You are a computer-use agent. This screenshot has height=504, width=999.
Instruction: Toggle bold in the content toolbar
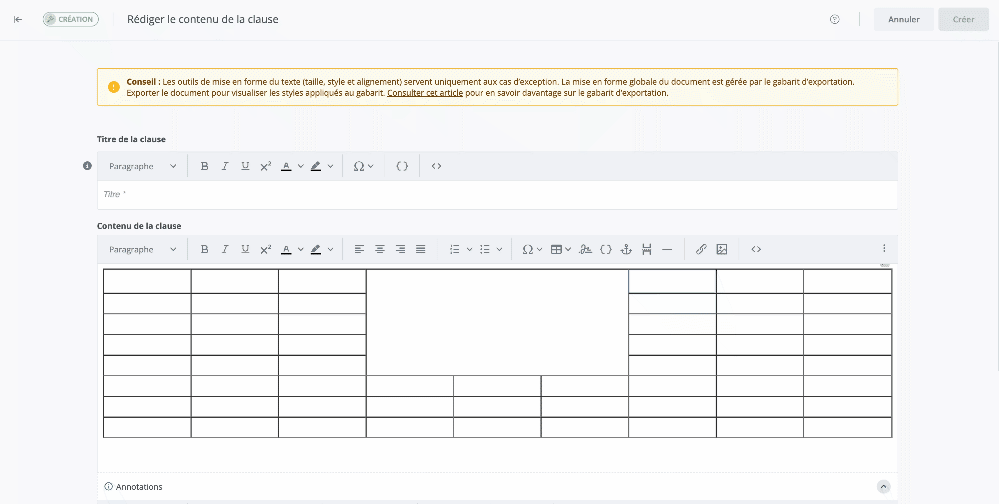tap(204, 249)
